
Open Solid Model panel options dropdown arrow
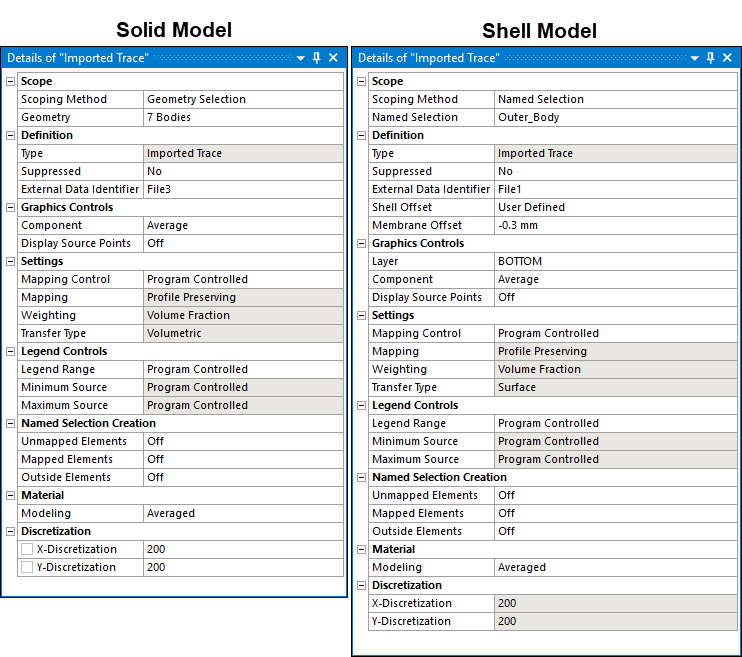(300, 58)
